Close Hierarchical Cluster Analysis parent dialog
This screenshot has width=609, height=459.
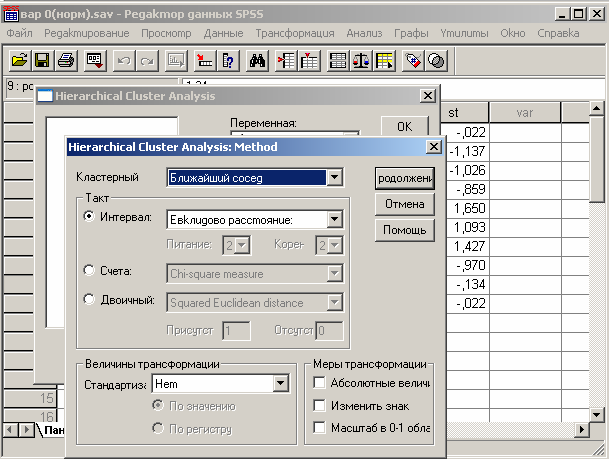click(x=428, y=96)
